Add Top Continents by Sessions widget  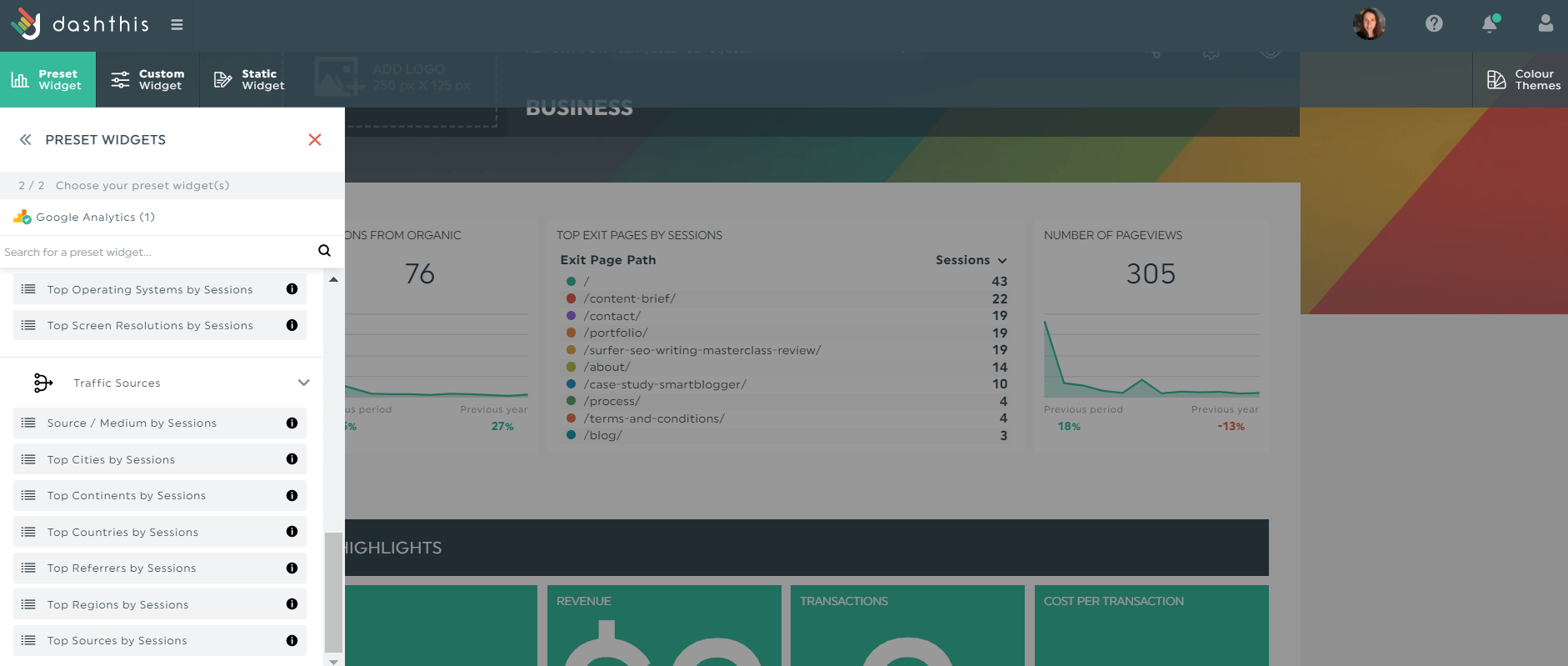point(160,495)
